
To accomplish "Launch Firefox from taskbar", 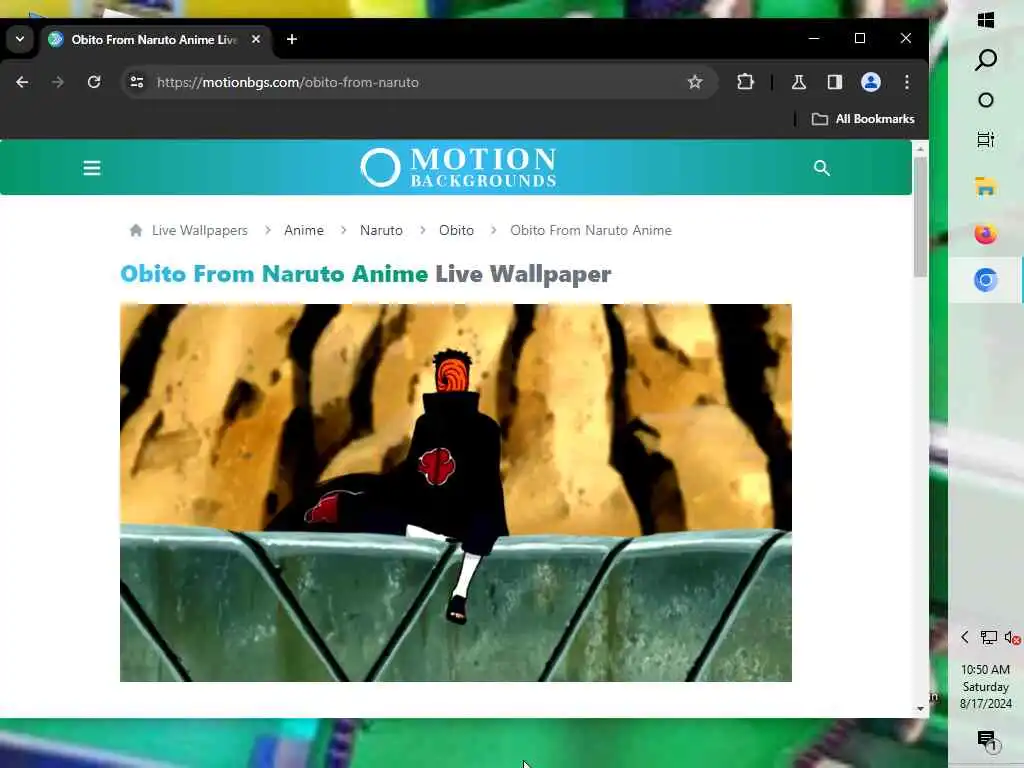I will coord(986,234).
